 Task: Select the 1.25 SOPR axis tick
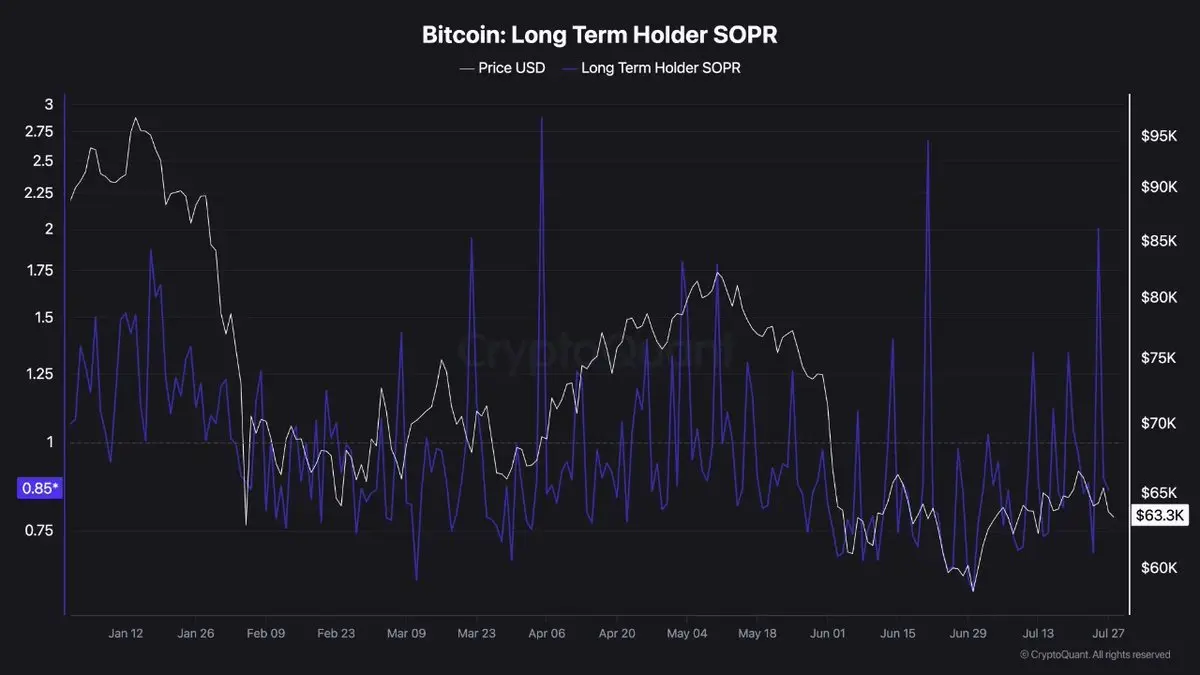point(38,374)
